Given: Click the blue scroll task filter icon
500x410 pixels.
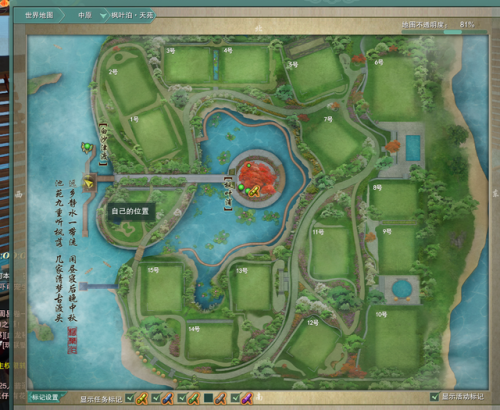Looking at the screenshot, I should pos(167,398).
